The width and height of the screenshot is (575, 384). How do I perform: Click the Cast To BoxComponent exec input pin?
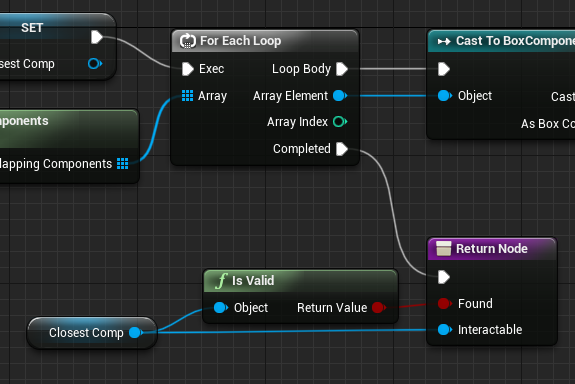[x=444, y=69]
